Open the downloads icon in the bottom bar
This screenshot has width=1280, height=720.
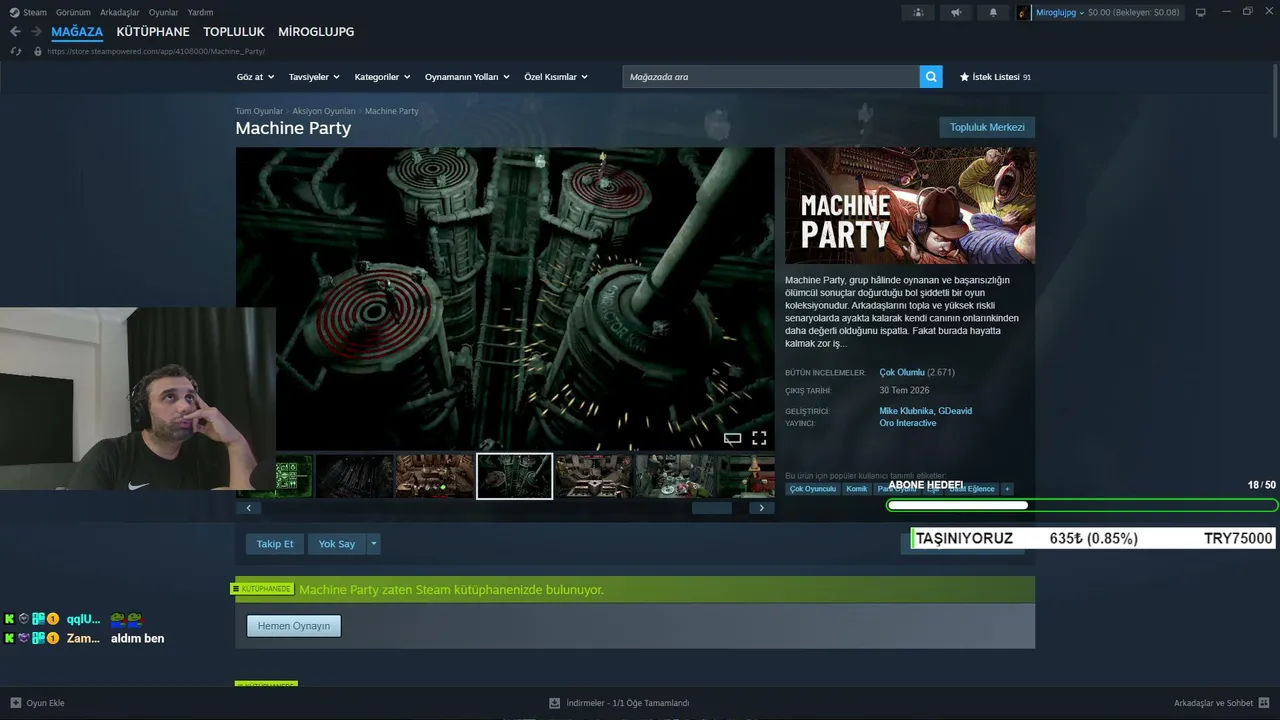click(555, 703)
